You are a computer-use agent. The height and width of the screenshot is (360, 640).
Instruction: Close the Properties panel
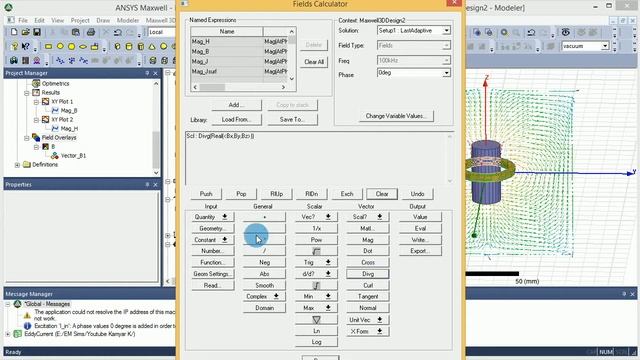pos(156,184)
